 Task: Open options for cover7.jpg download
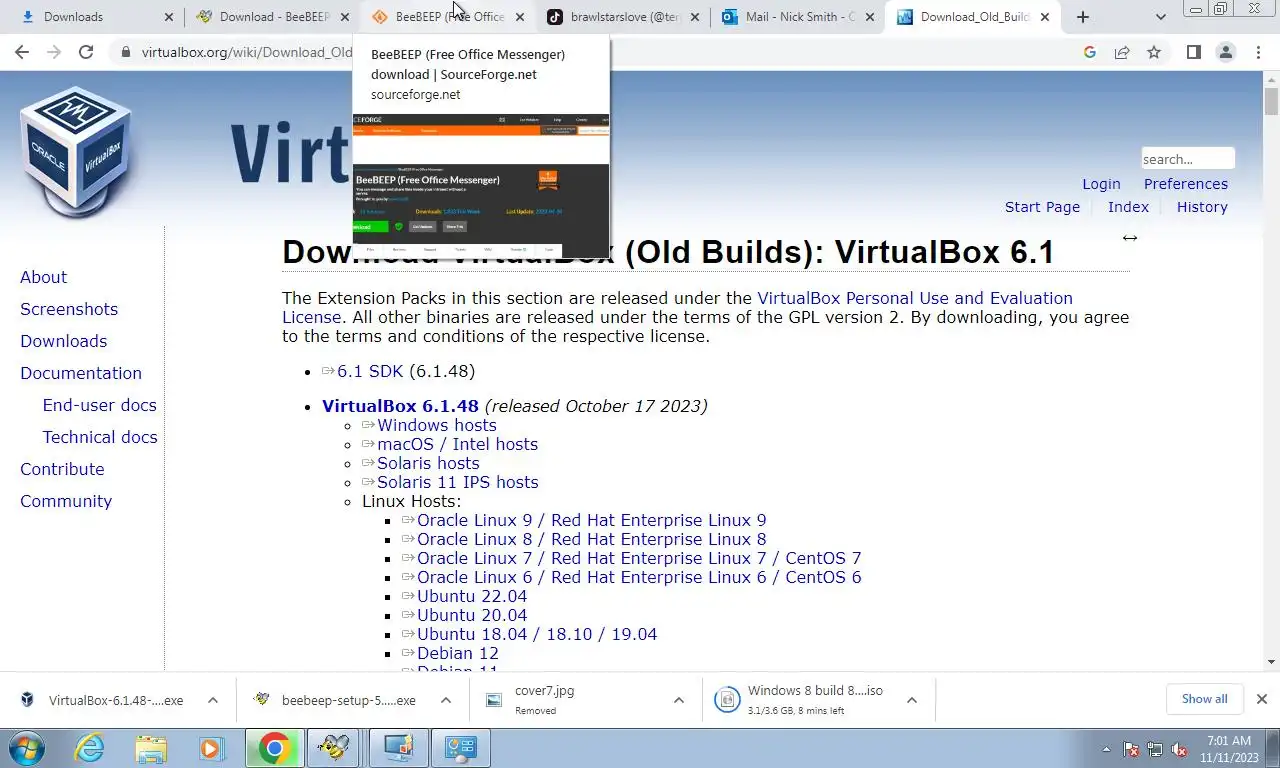(679, 700)
